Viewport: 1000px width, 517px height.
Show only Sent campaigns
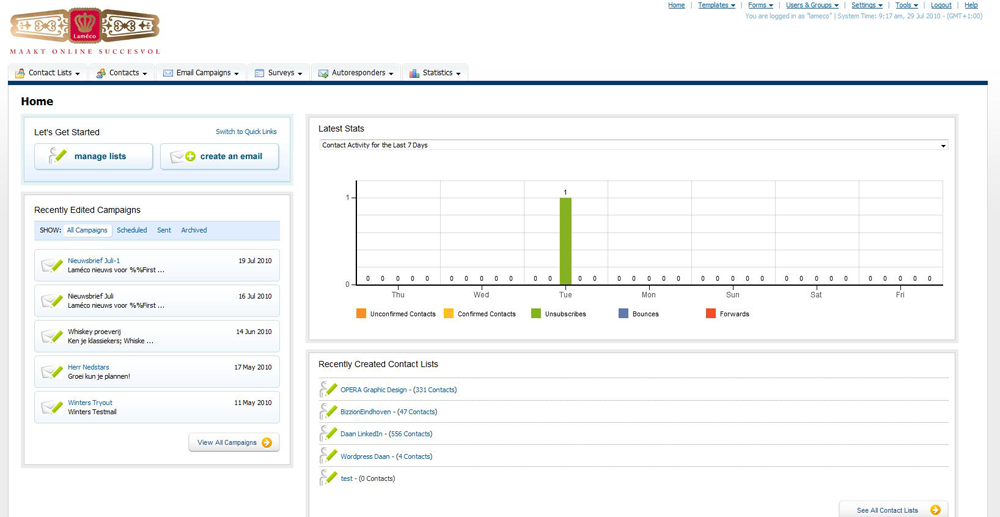(164, 230)
